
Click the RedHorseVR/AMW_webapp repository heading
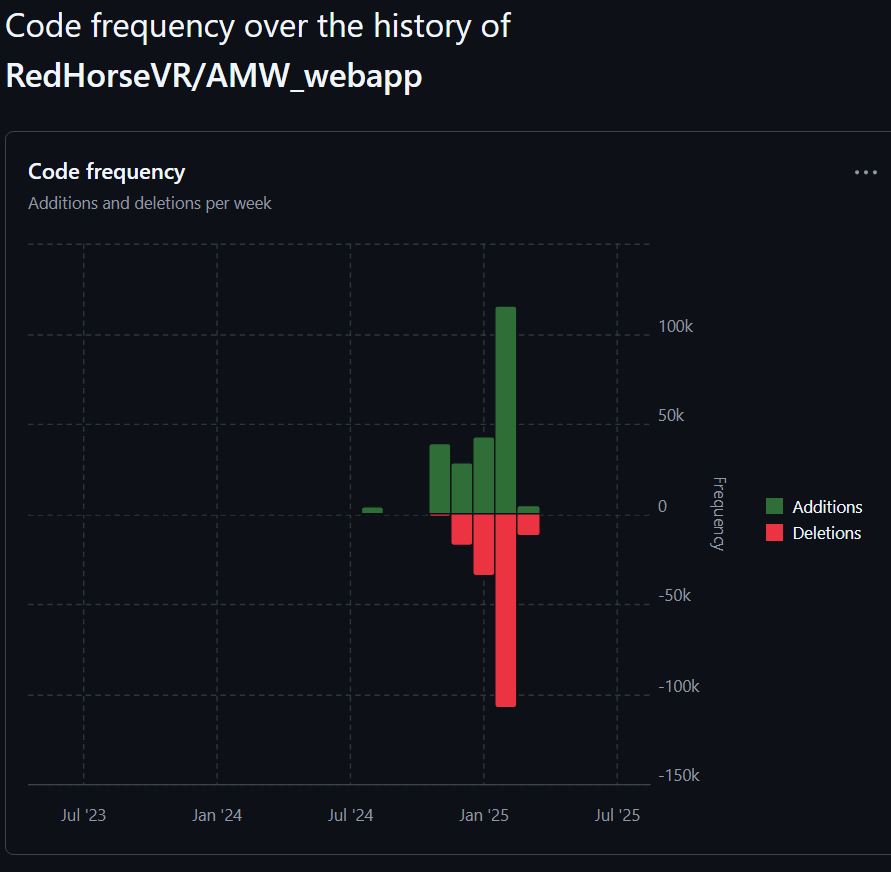(214, 77)
